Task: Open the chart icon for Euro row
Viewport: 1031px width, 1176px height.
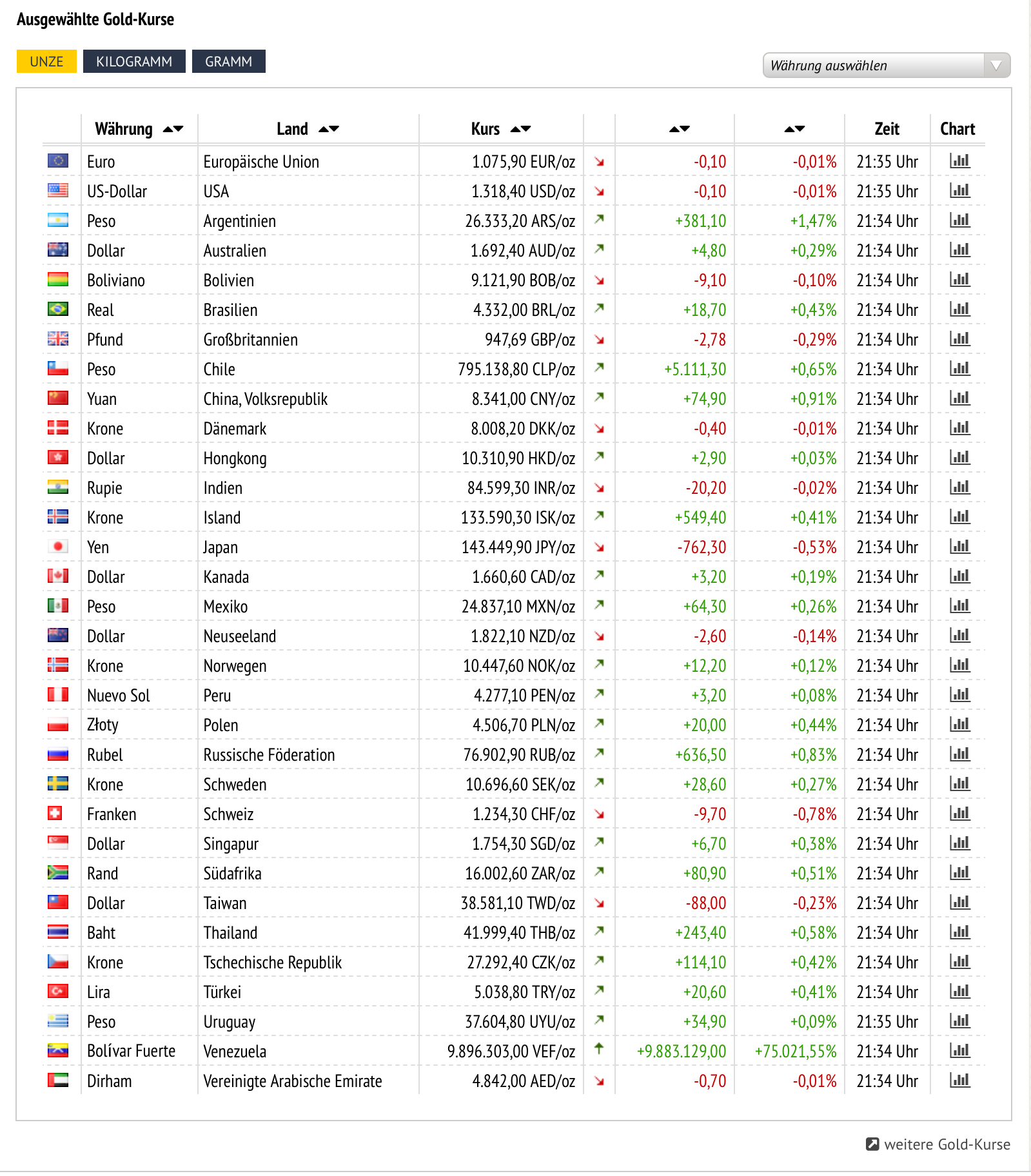Action: tap(959, 161)
